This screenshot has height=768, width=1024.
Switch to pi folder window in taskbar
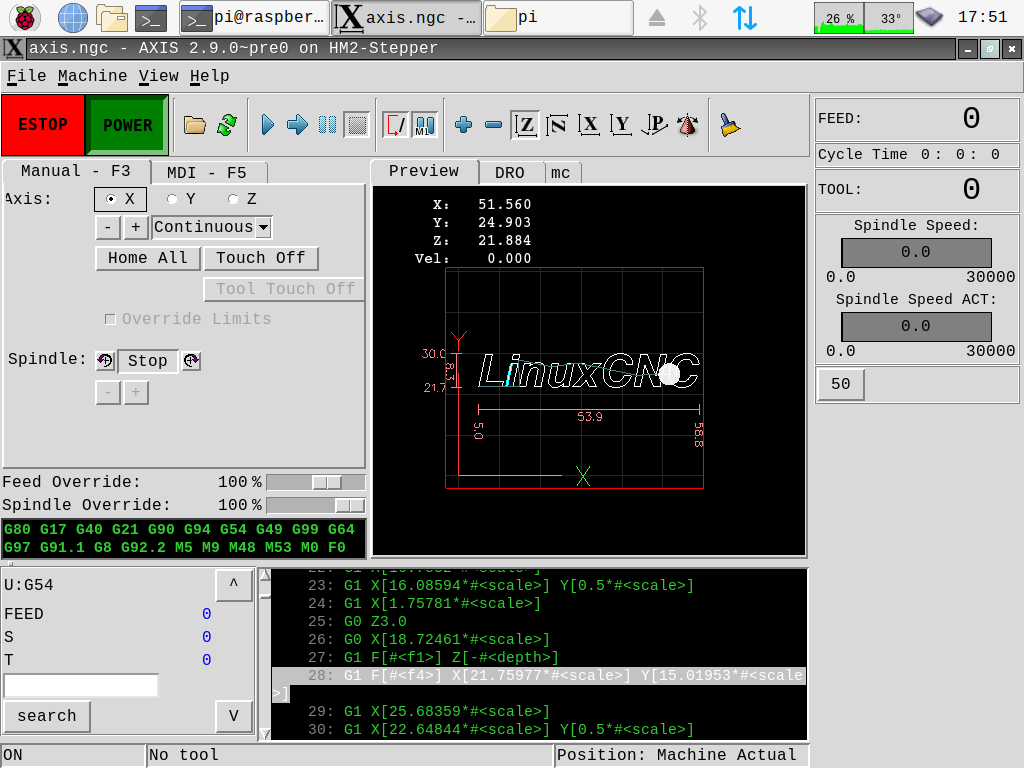(558, 18)
